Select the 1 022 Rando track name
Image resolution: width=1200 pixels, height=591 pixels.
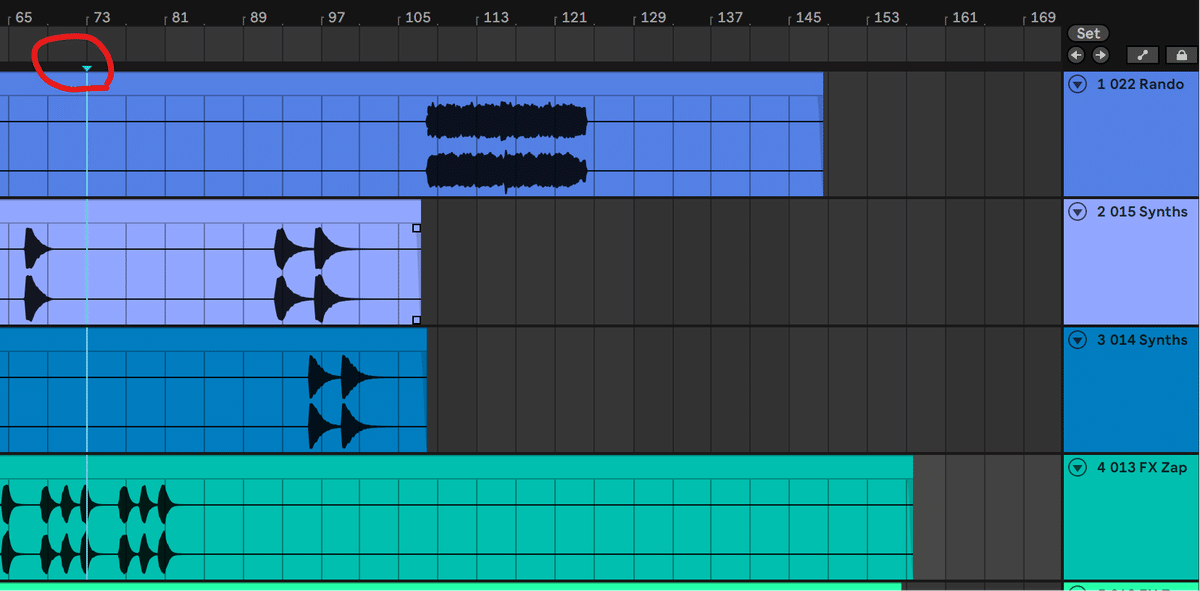1140,84
